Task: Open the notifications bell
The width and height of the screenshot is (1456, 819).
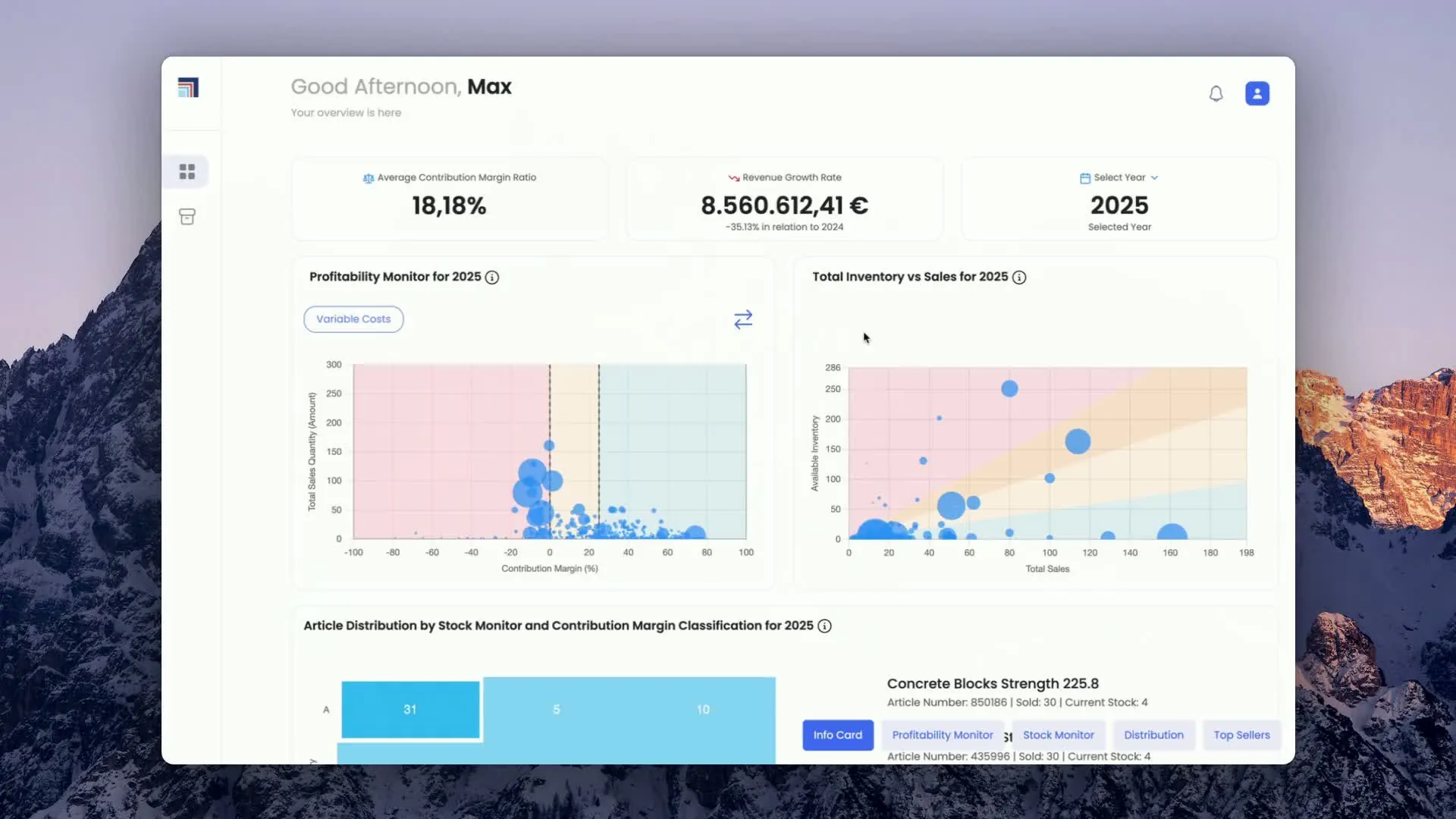Action: coord(1216,93)
